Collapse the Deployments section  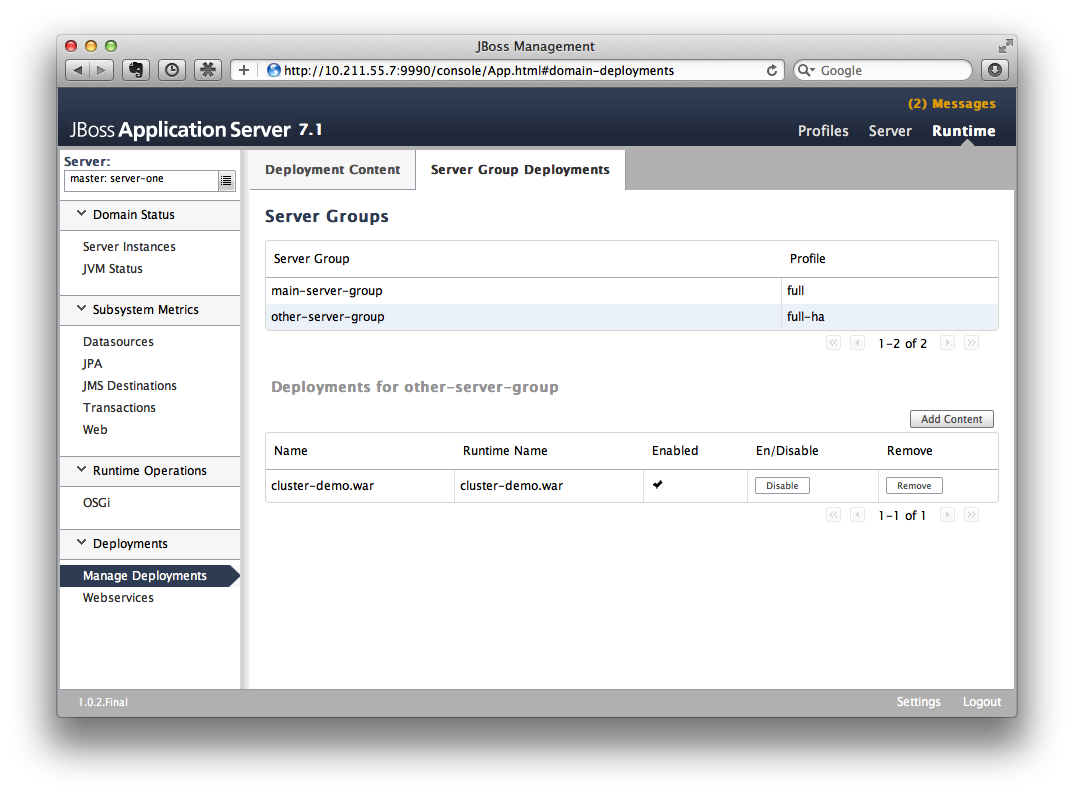(82, 544)
